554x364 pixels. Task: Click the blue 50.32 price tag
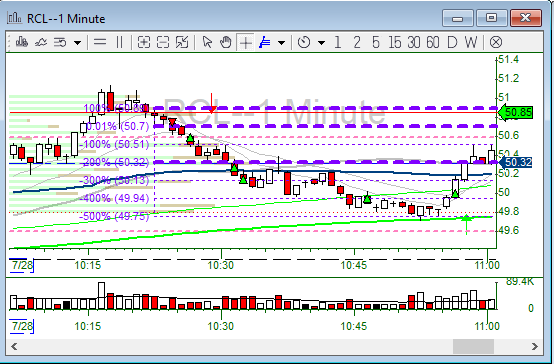click(x=515, y=162)
